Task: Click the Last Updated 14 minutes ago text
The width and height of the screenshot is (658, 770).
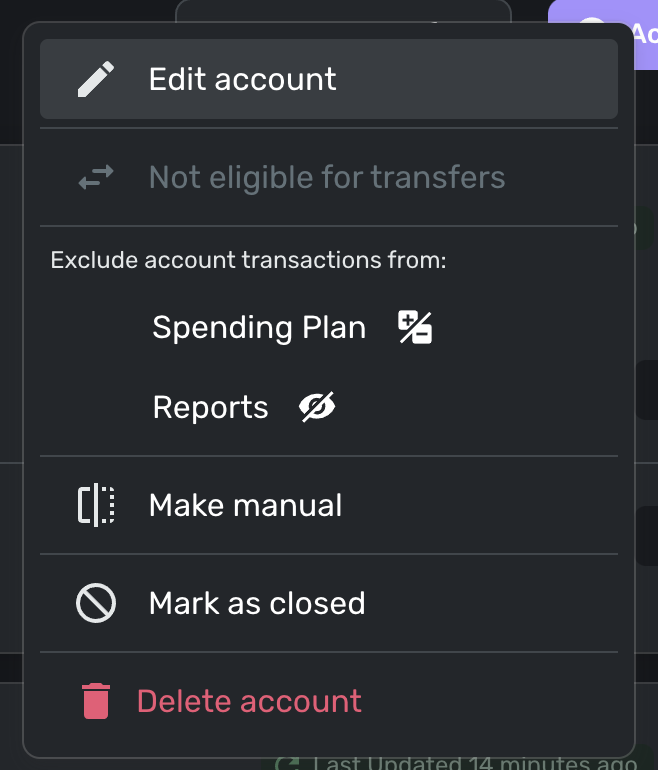Action: (470, 764)
